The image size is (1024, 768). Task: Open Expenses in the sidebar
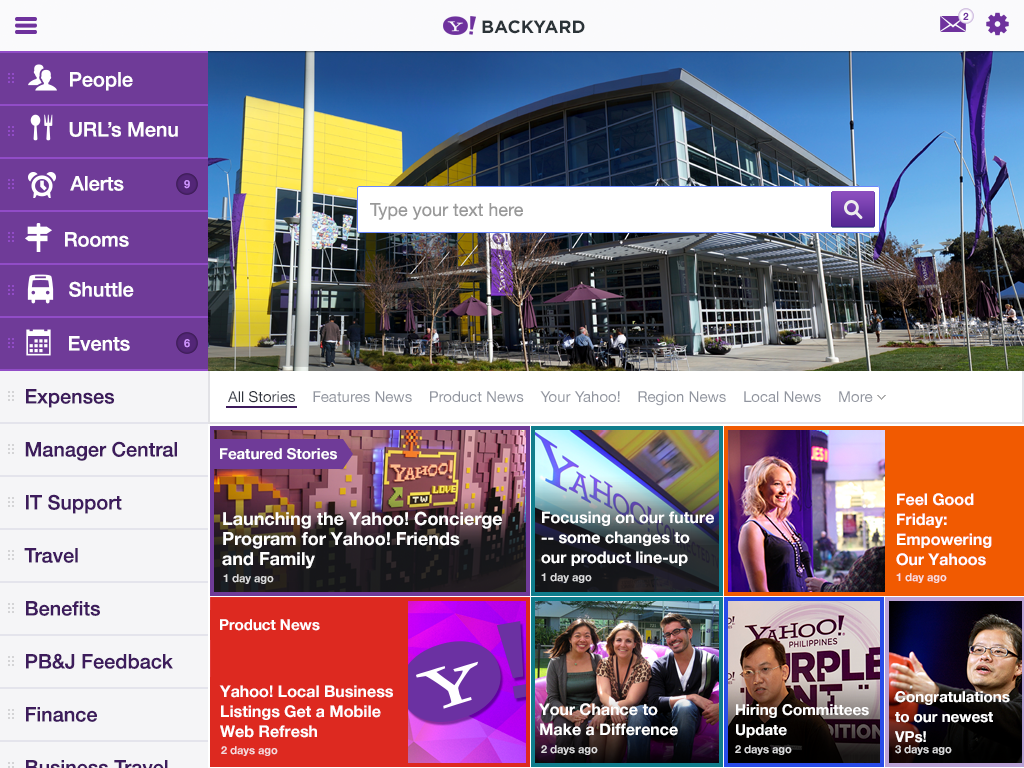[x=69, y=397]
